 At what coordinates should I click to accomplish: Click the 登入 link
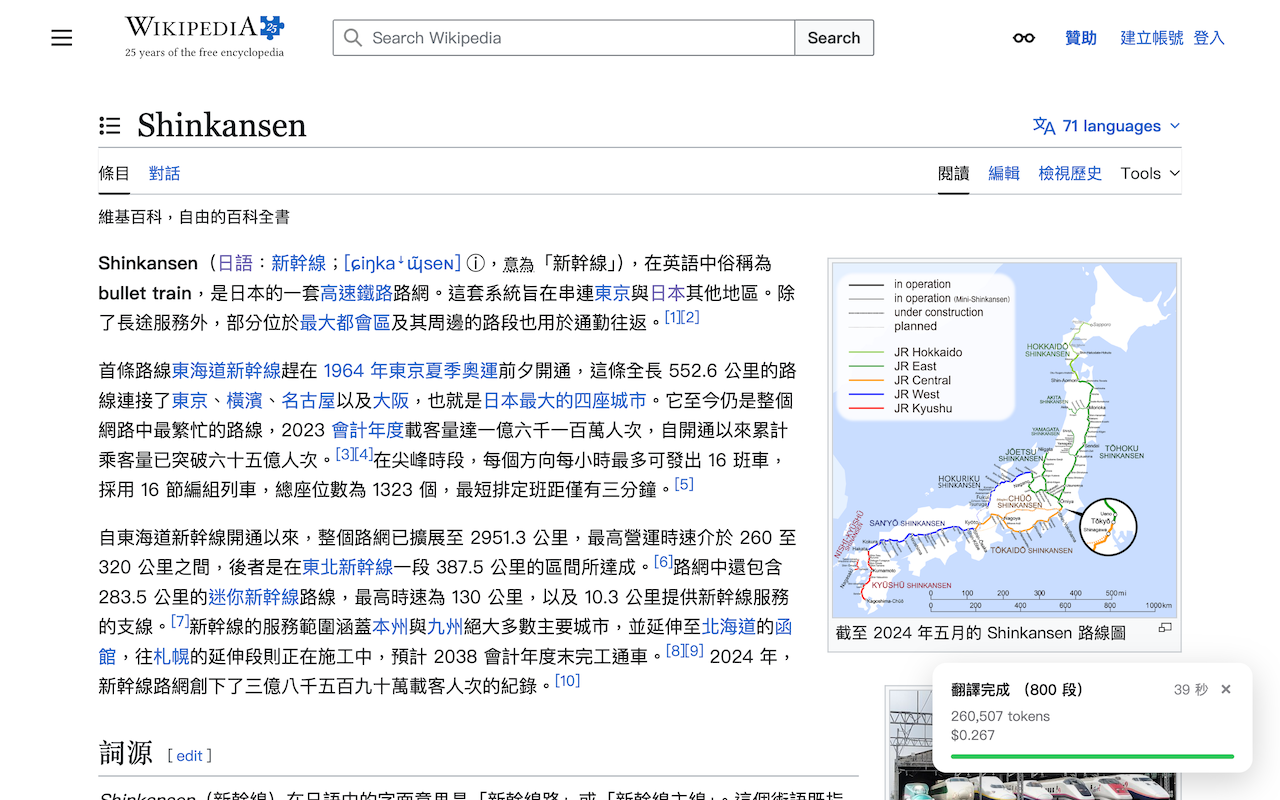tap(1209, 38)
